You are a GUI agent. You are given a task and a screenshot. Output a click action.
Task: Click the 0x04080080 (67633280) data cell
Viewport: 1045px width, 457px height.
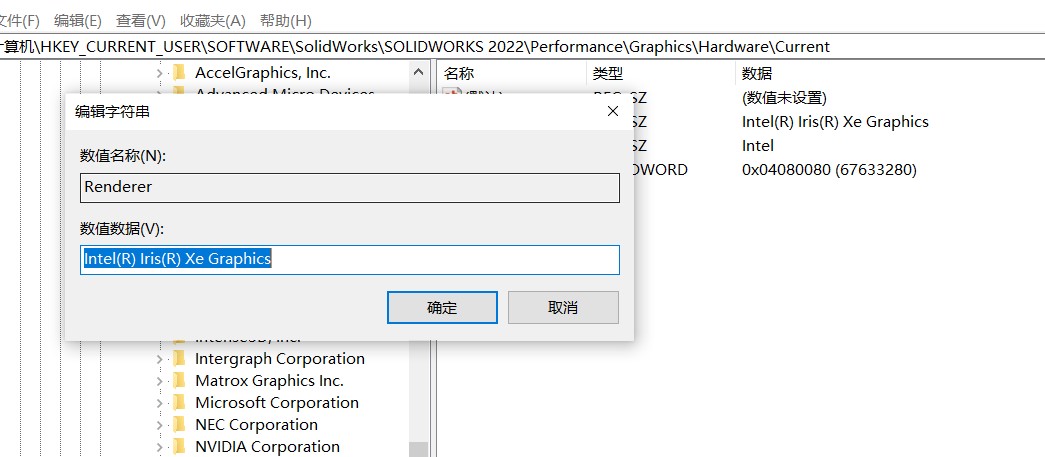click(829, 170)
